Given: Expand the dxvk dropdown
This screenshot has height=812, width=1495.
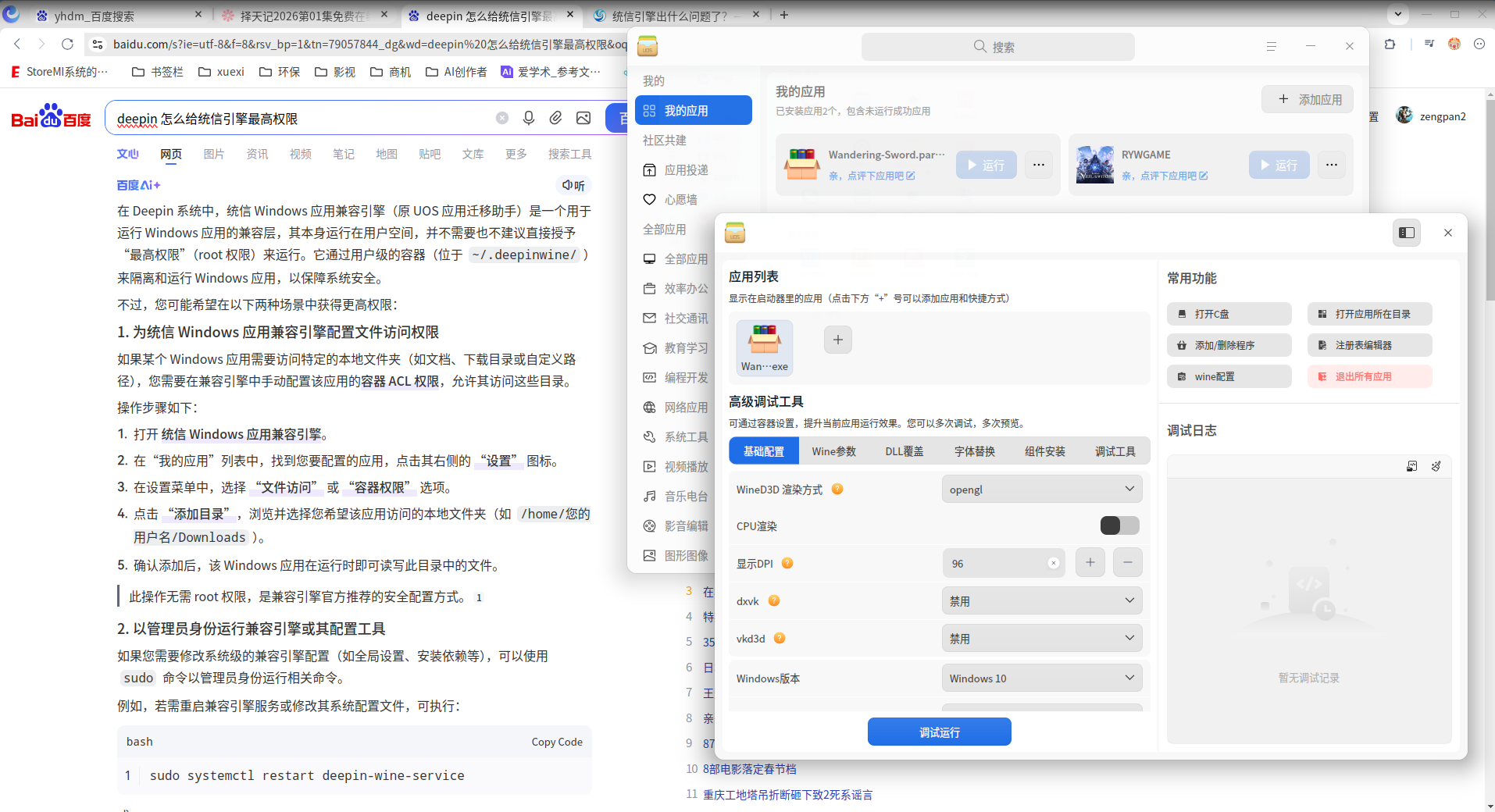Looking at the screenshot, I should tap(1041, 601).
